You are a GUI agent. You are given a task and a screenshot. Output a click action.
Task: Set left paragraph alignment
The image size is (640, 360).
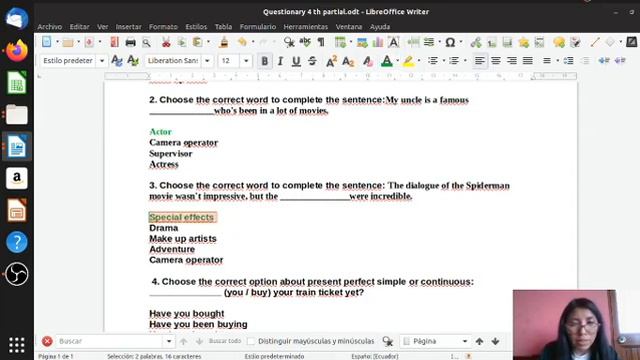(480, 61)
